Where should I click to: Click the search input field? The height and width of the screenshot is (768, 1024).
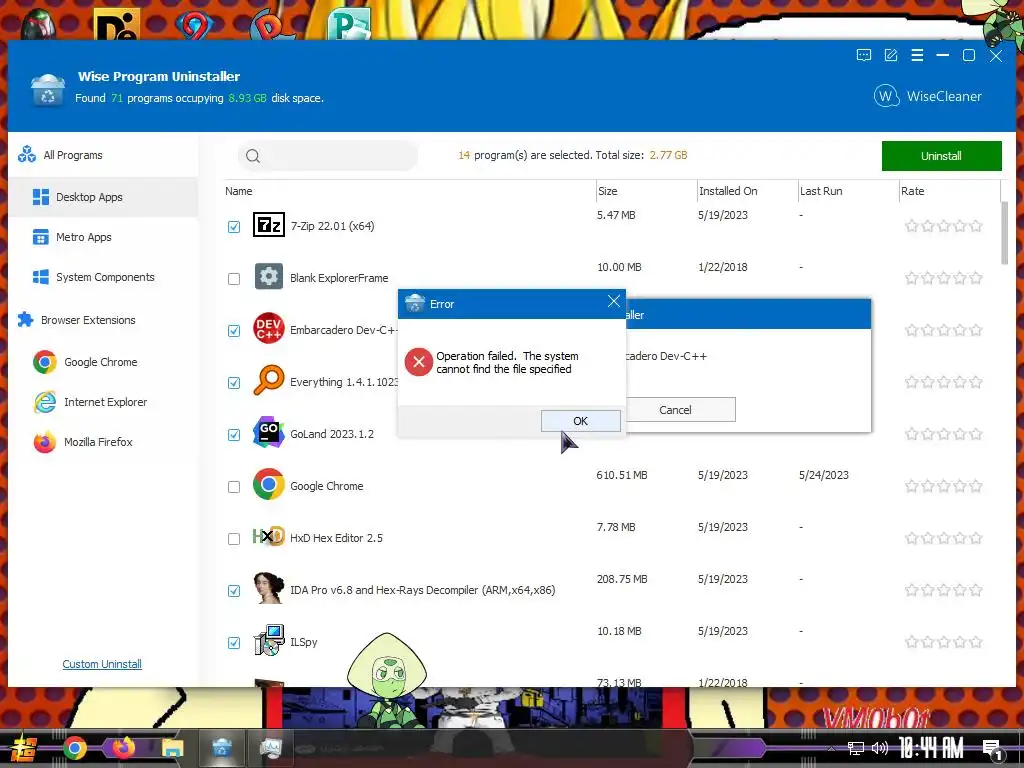[x=328, y=155]
